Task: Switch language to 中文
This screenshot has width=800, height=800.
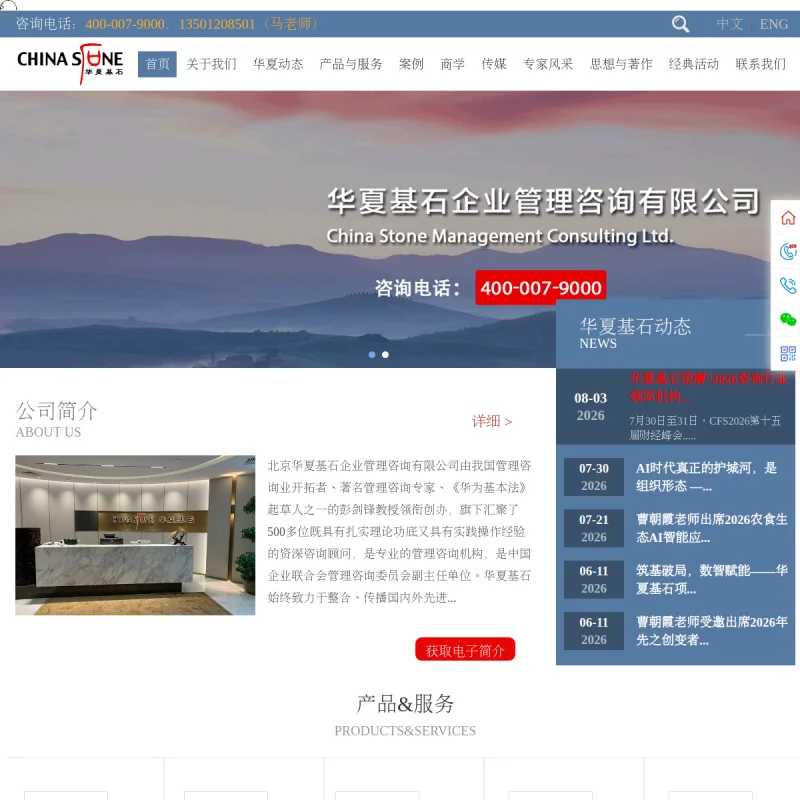Action: (x=729, y=24)
